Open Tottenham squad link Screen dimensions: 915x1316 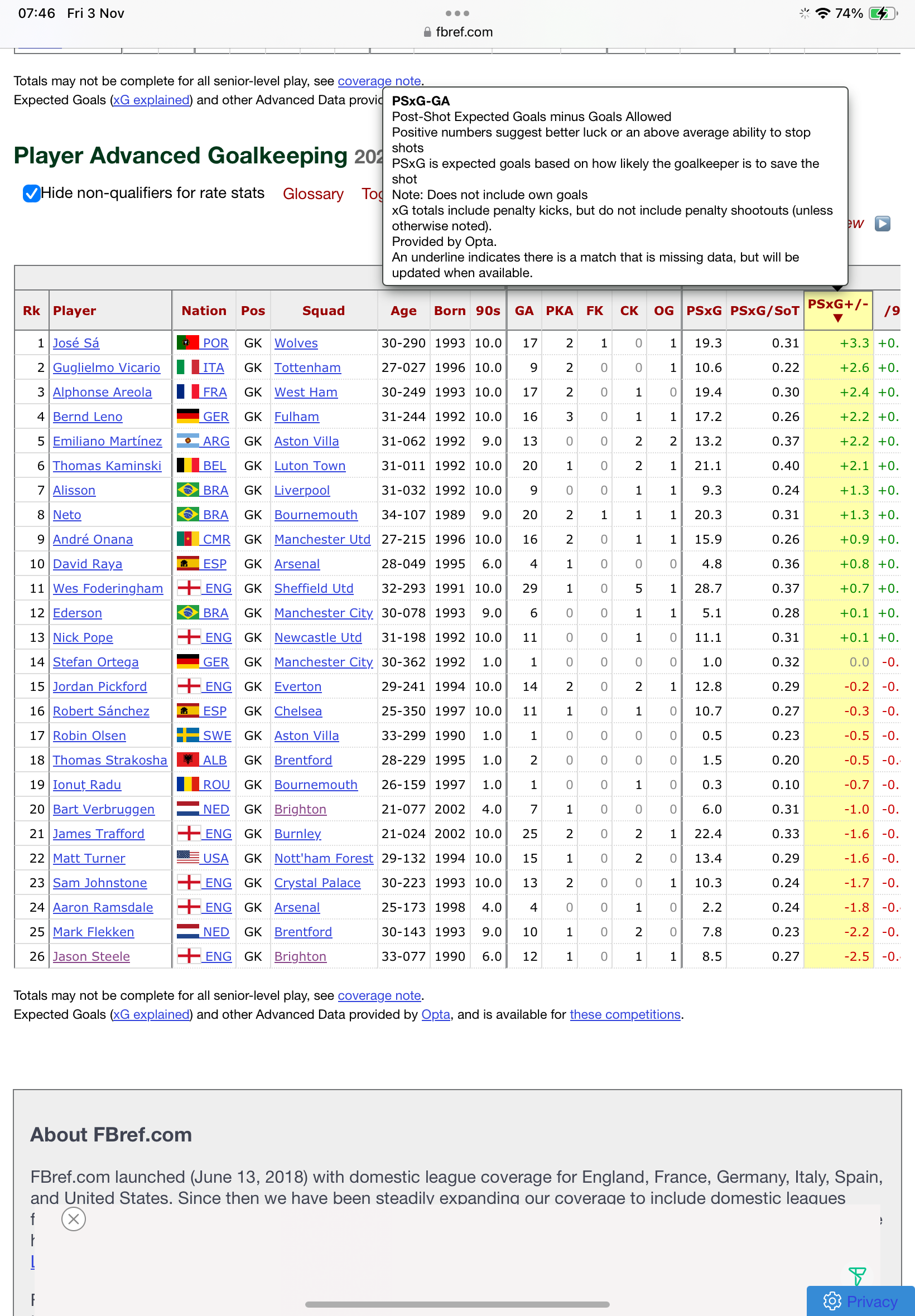[x=307, y=368]
